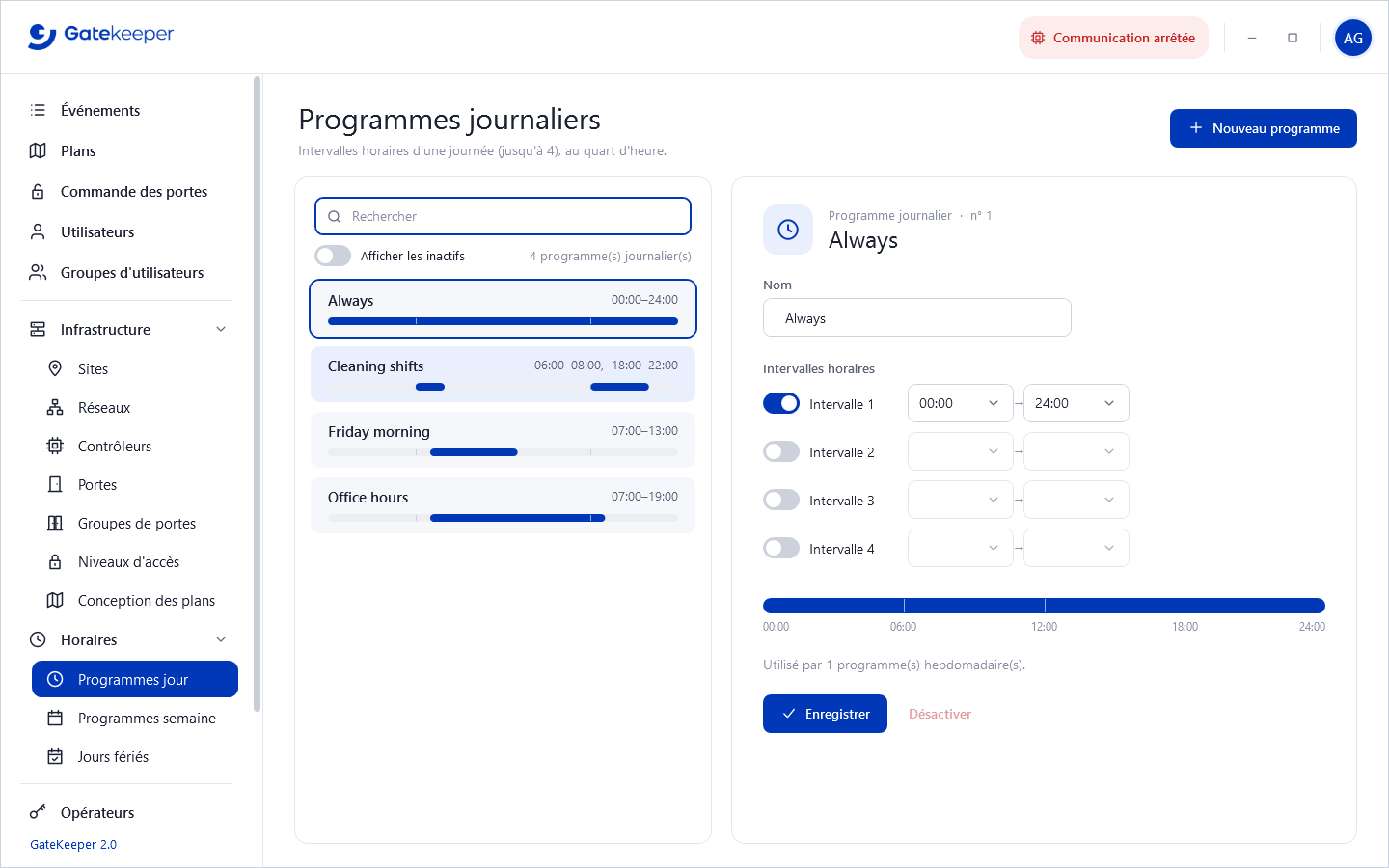Click the Communication arrêtée status badge
Screen dimensions: 1389x868
tap(1113, 38)
